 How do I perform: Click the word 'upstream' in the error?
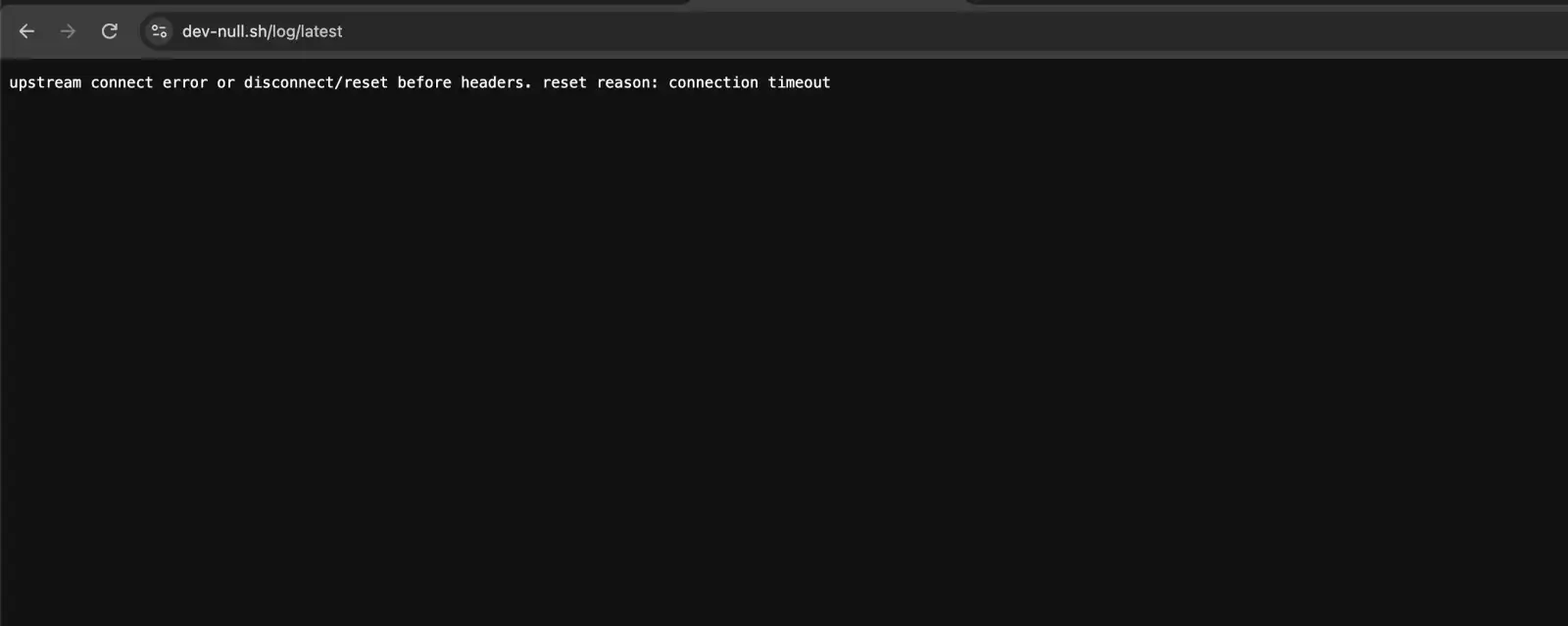point(45,82)
